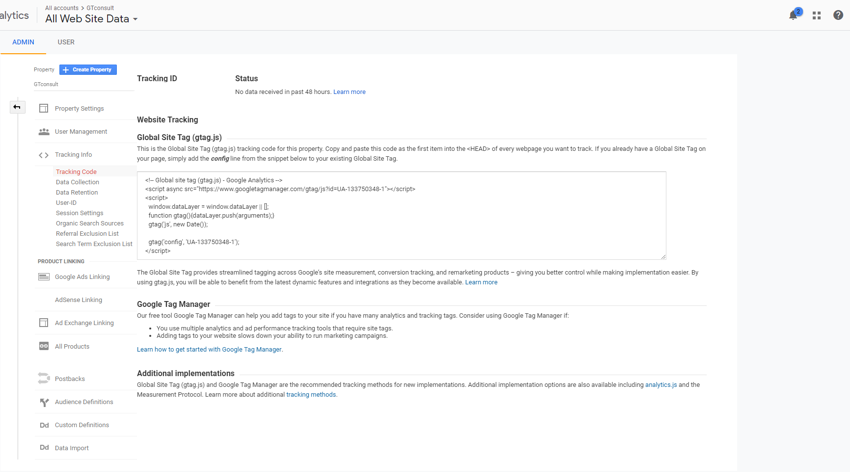Click the User Management people icon

point(44,132)
